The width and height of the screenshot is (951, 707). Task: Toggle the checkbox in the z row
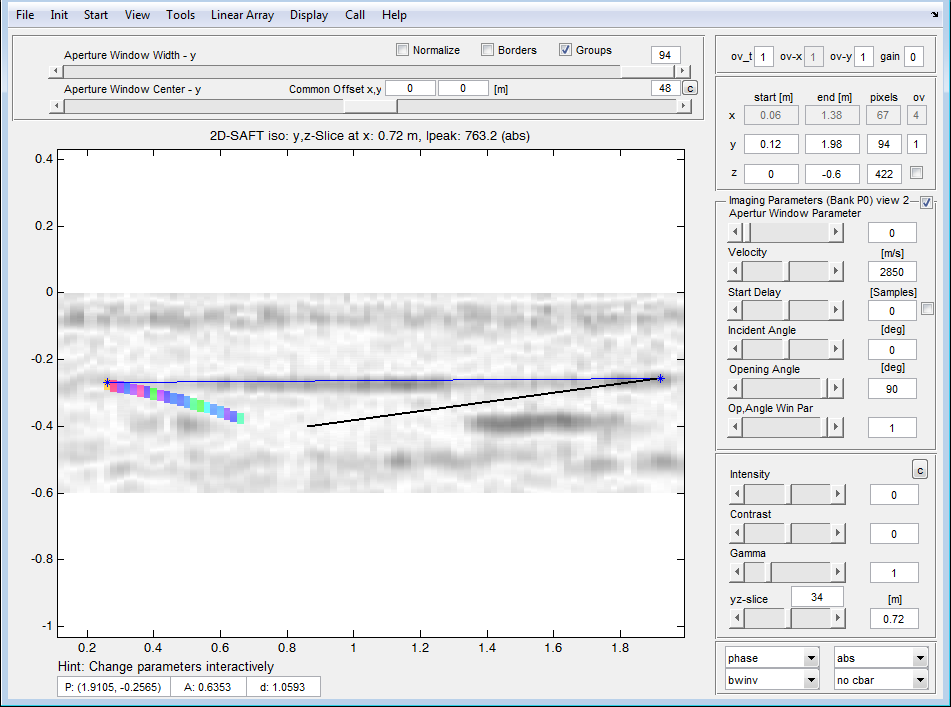point(916,173)
